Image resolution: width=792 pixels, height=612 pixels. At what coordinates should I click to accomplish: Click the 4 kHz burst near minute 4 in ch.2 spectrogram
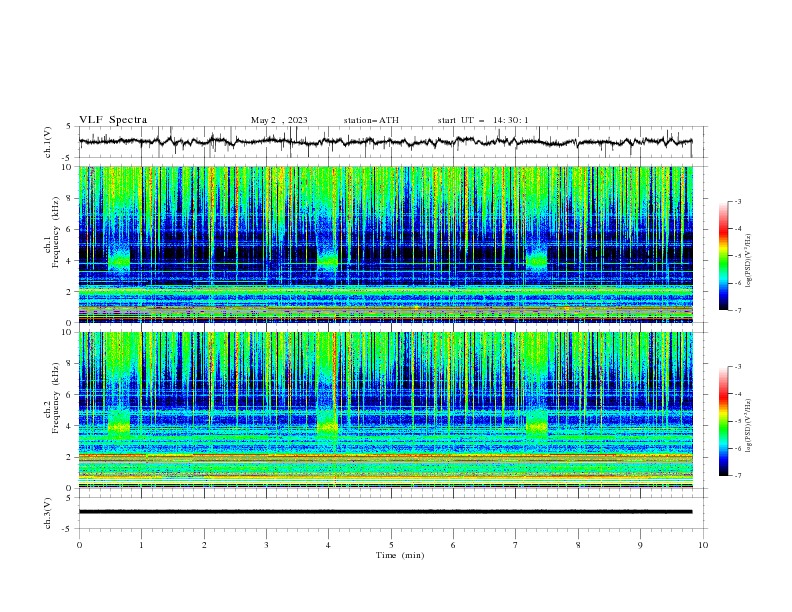point(327,426)
